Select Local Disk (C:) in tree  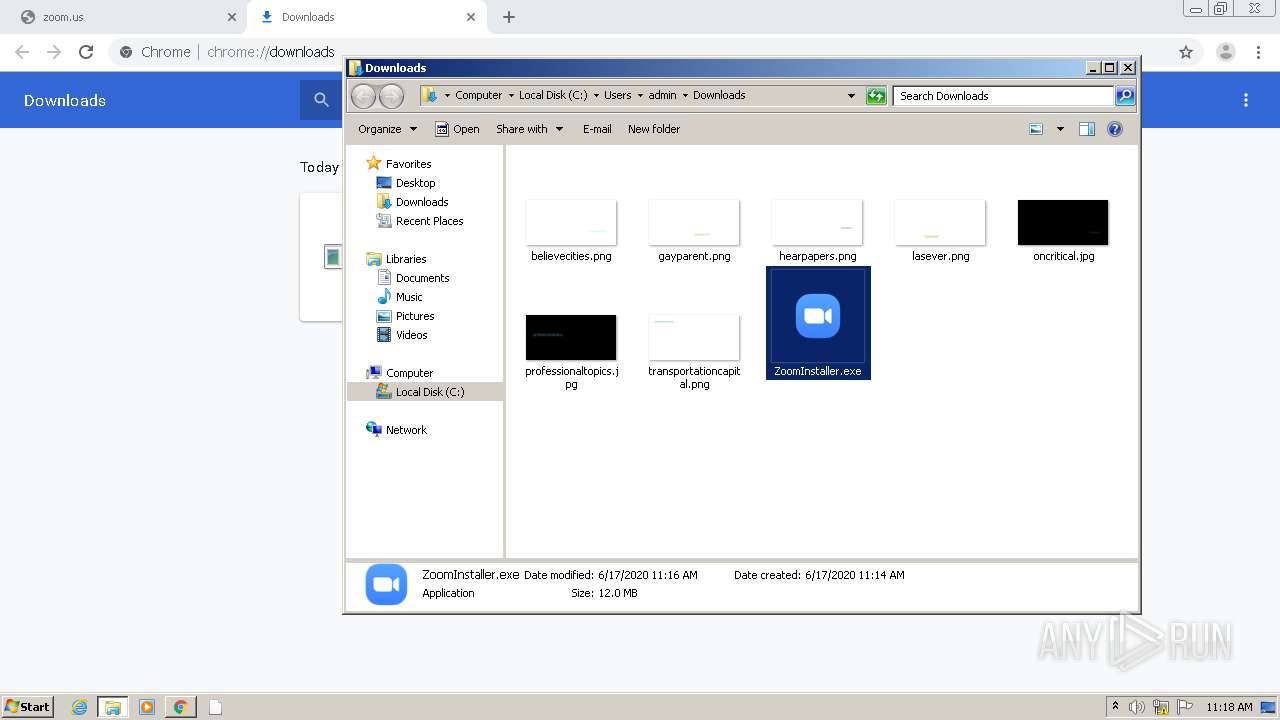coord(425,392)
